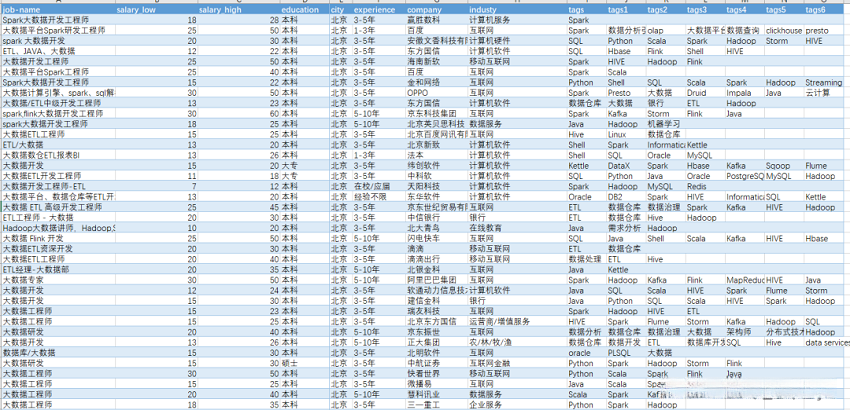Select the 阿里巴巴集团 company cell
The height and width of the screenshot is (410, 850).
pos(436,280)
